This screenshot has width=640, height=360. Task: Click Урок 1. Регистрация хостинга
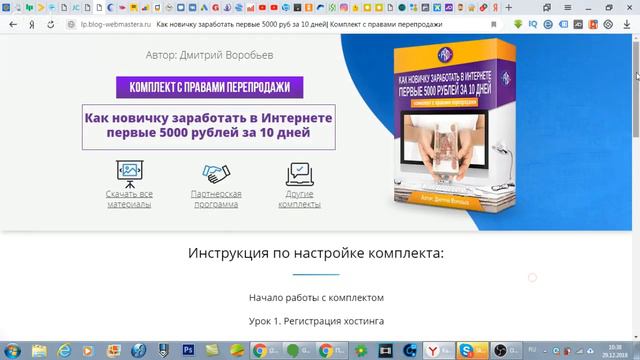coord(316,321)
